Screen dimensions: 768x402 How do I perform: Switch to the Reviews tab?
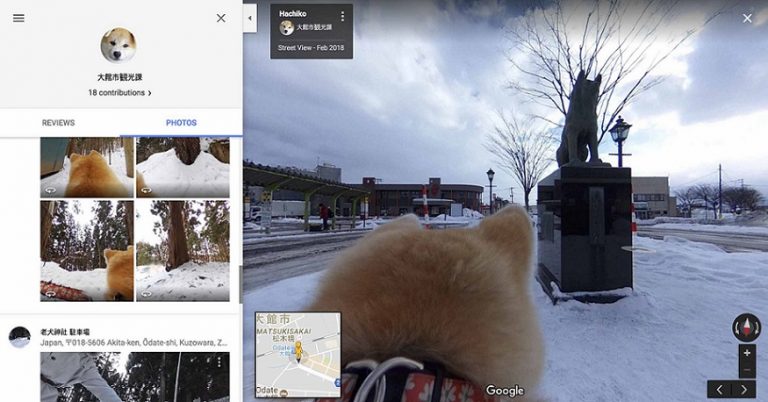[59, 123]
